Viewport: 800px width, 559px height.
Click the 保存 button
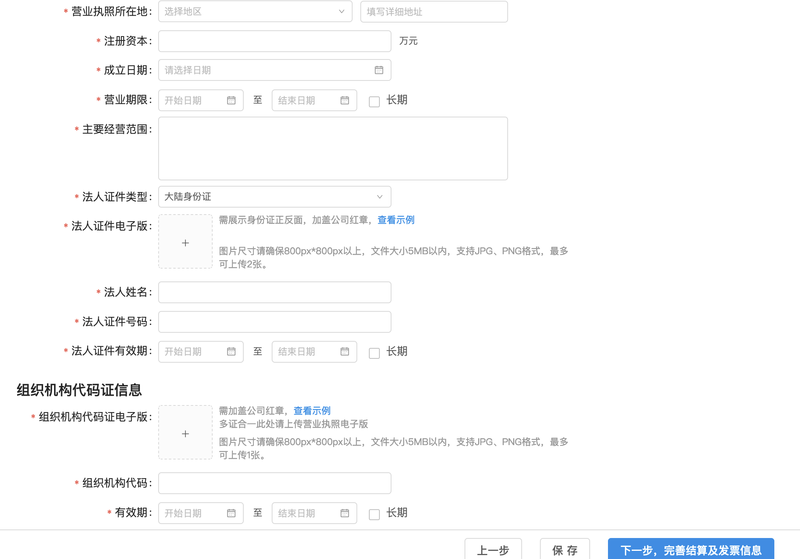tap(565, 549)
